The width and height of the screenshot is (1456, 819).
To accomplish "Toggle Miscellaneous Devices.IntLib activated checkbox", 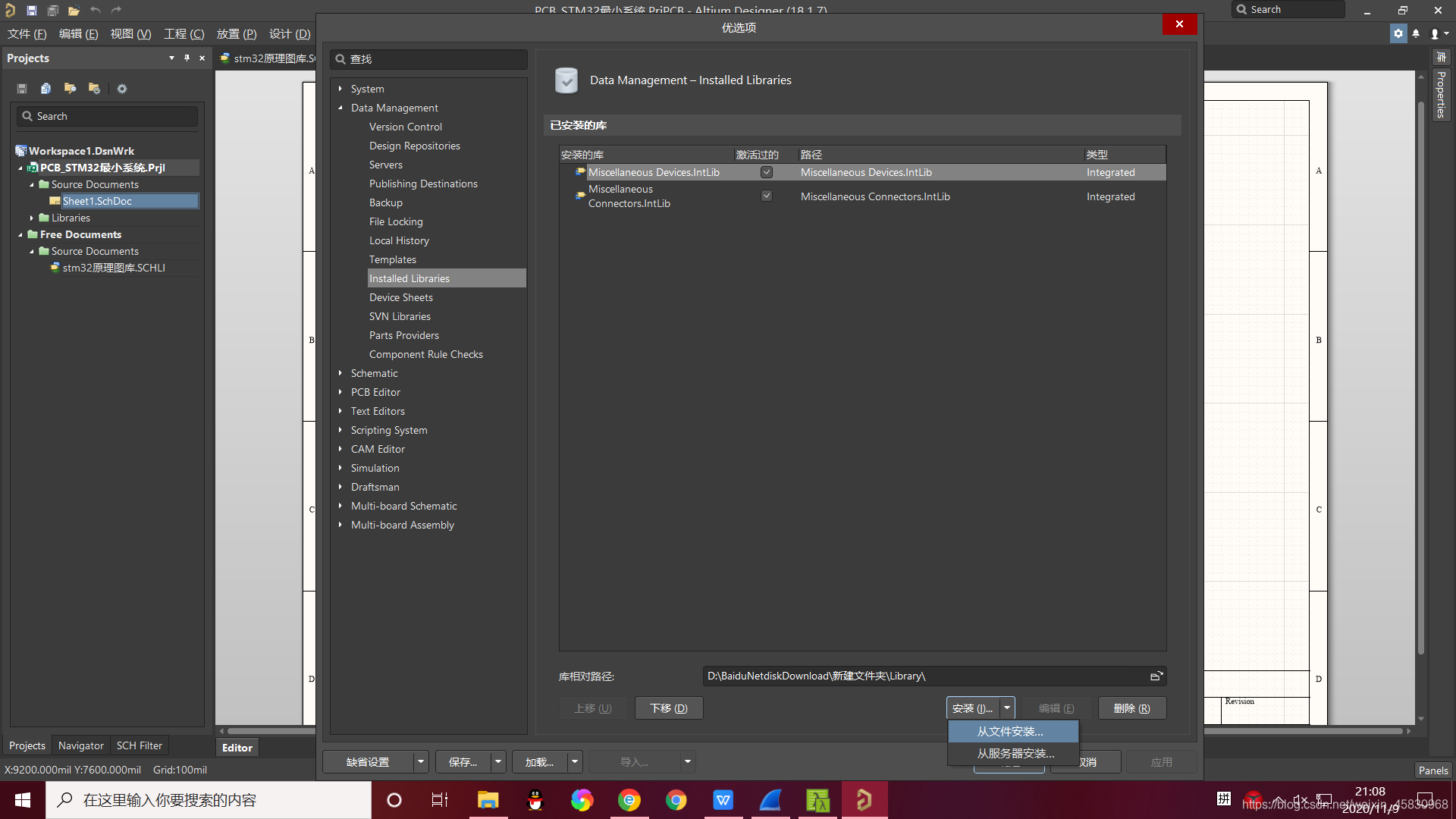I will 767,172.
